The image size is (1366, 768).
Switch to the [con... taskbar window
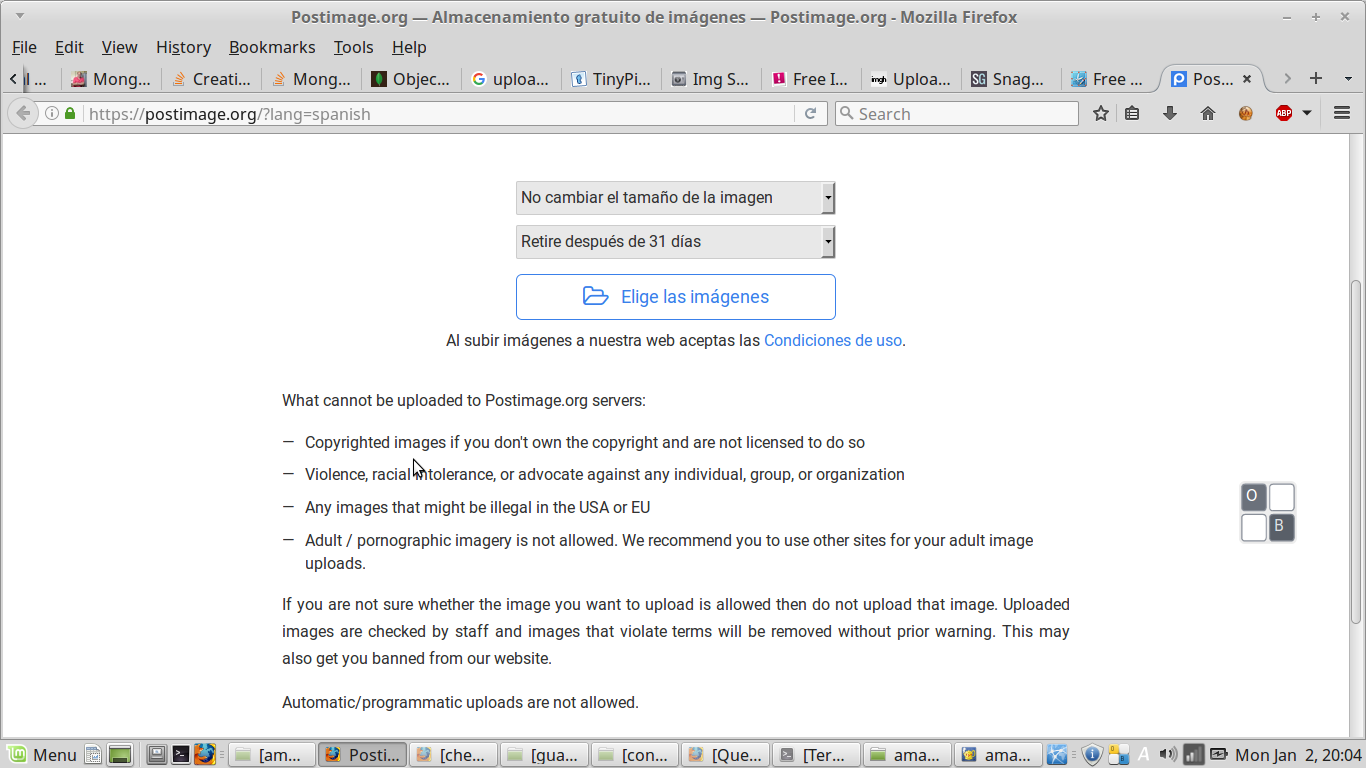point(634,755)
